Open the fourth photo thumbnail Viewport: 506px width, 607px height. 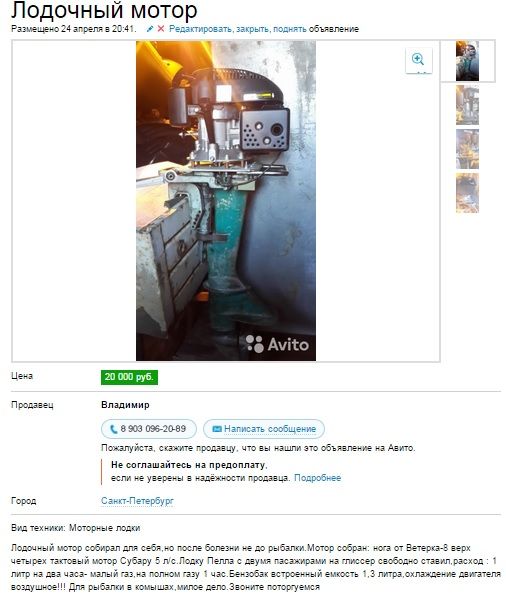467,193
